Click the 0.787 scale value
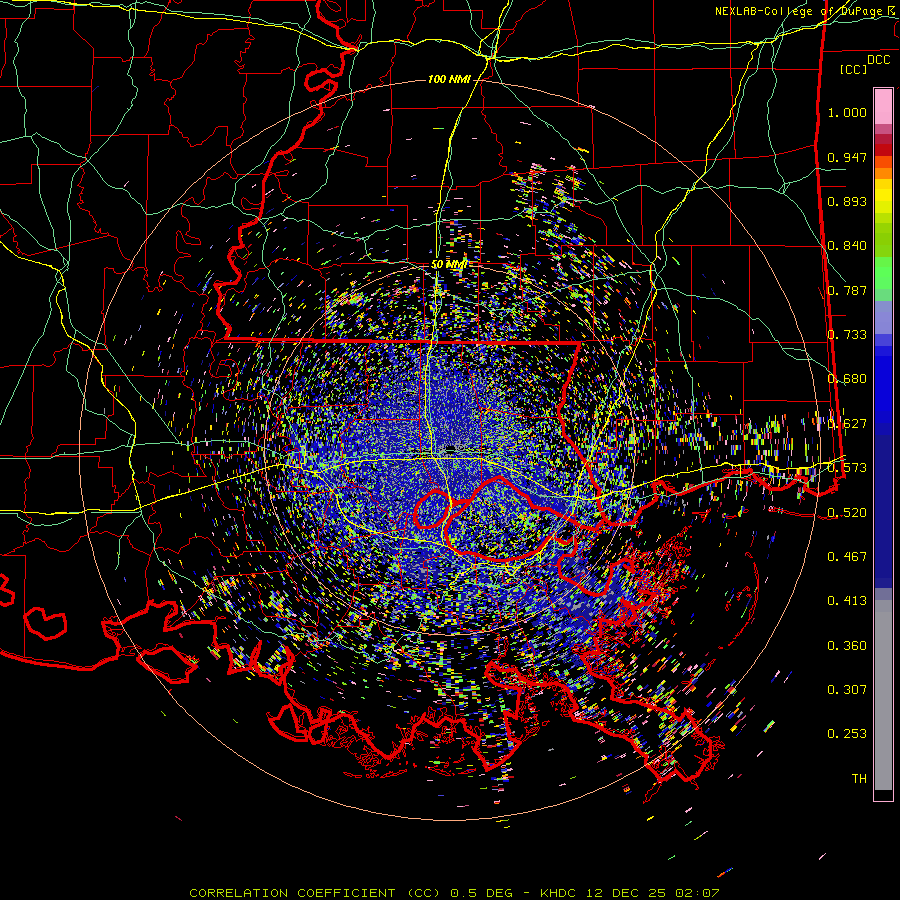 pyautogui.click(x=847, y=290)
